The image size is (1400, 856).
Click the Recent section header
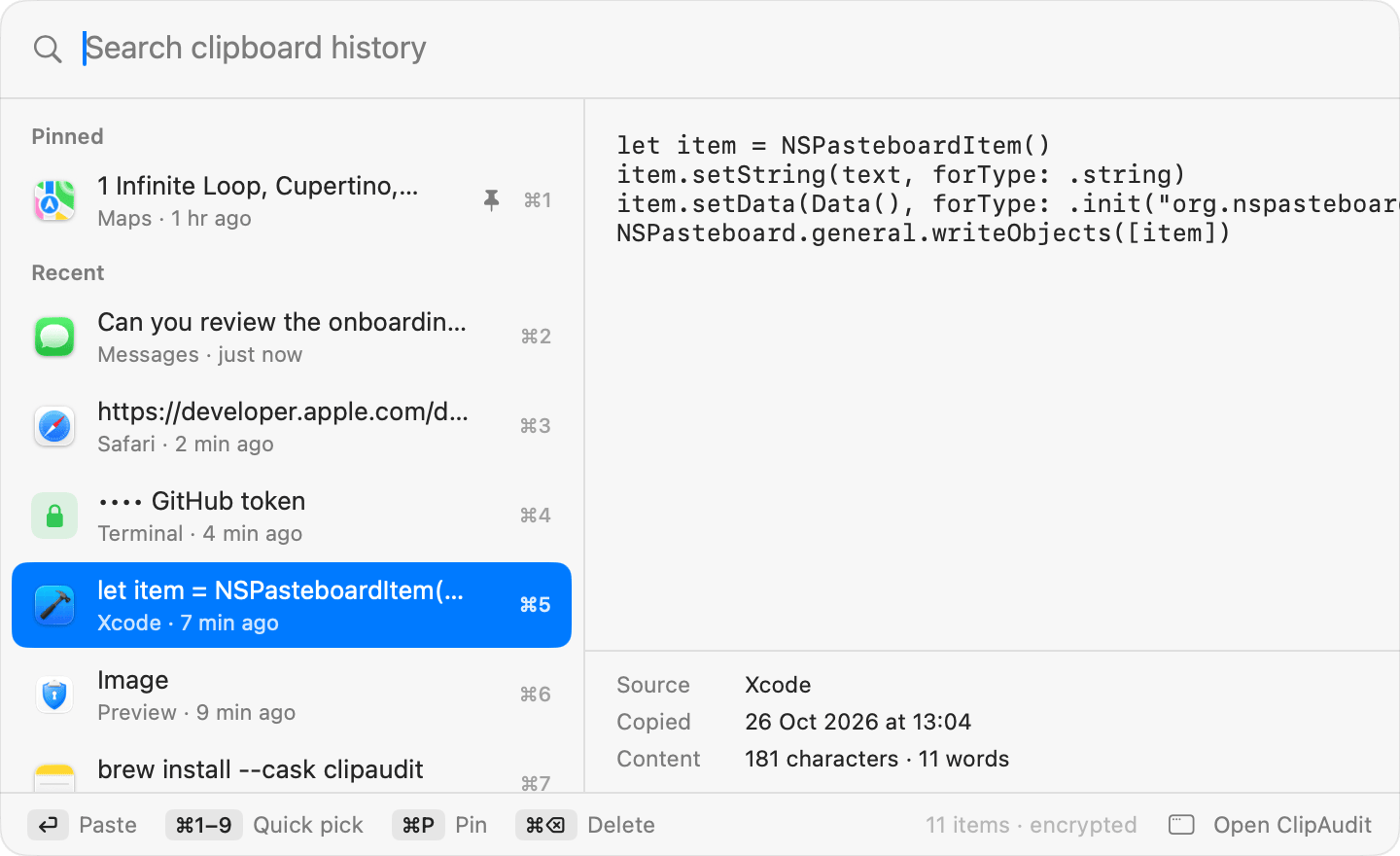coord(67,272)
